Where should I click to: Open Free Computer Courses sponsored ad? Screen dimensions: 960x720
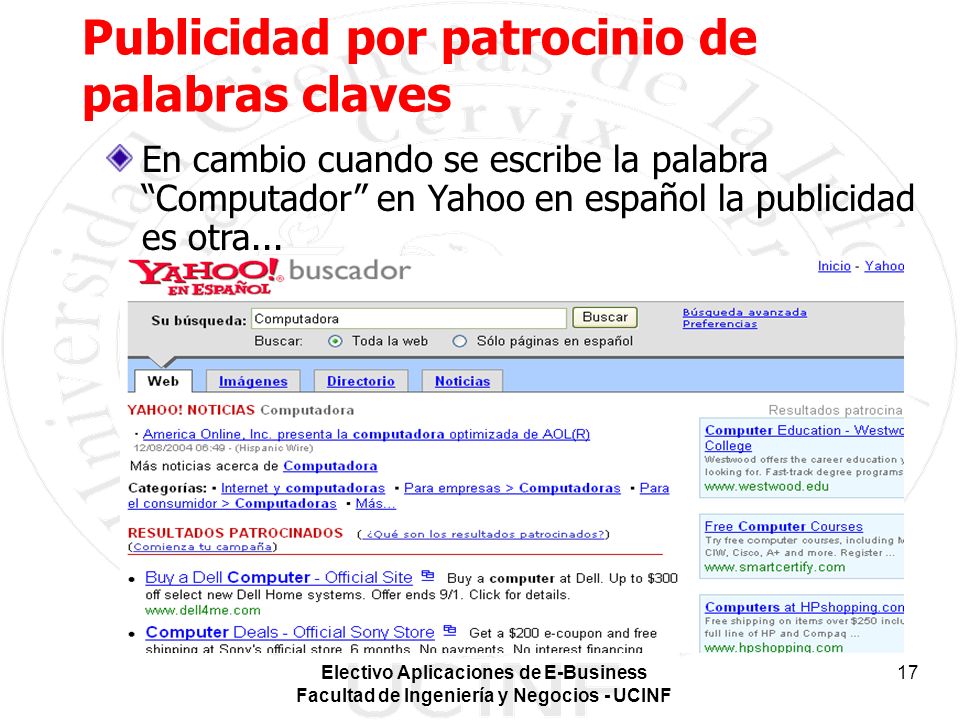pyautogui.click(x=783, y=527)
